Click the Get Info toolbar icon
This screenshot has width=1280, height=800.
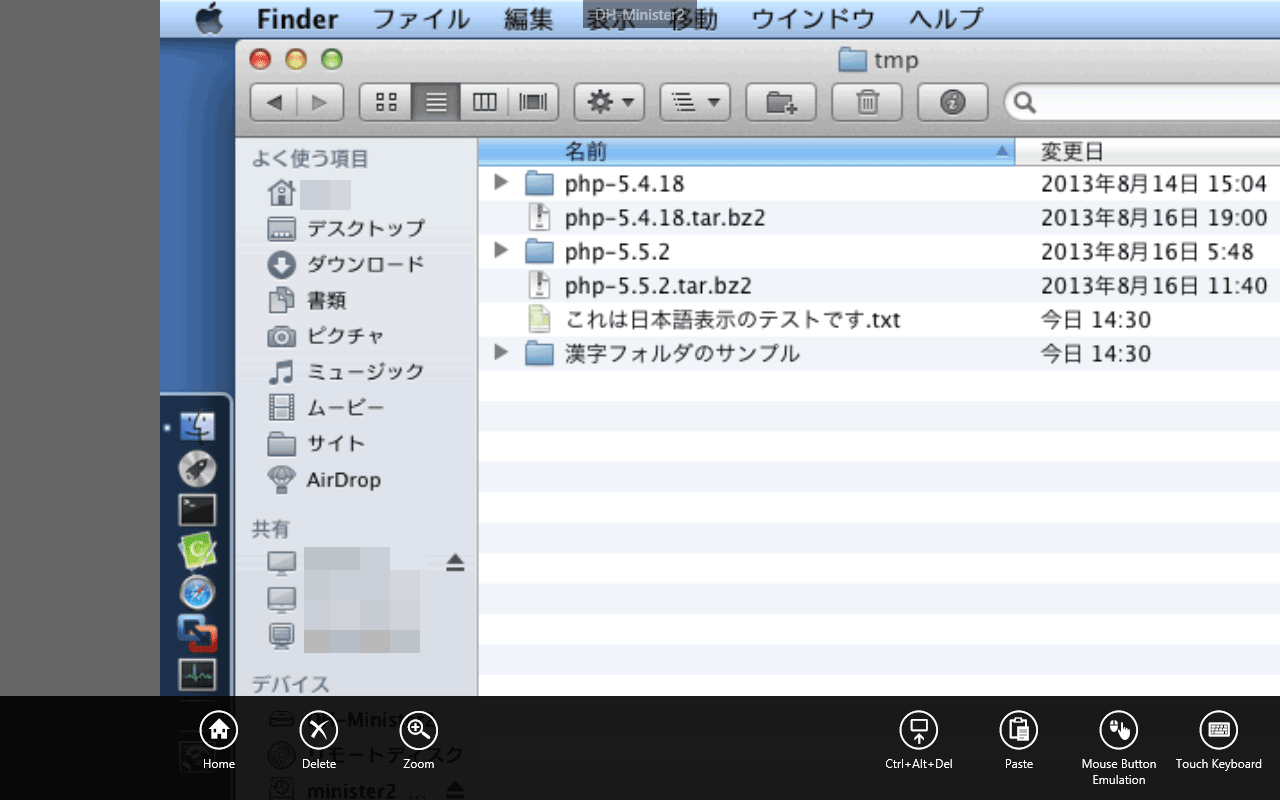pyautogui.click(x=953, y=102)
